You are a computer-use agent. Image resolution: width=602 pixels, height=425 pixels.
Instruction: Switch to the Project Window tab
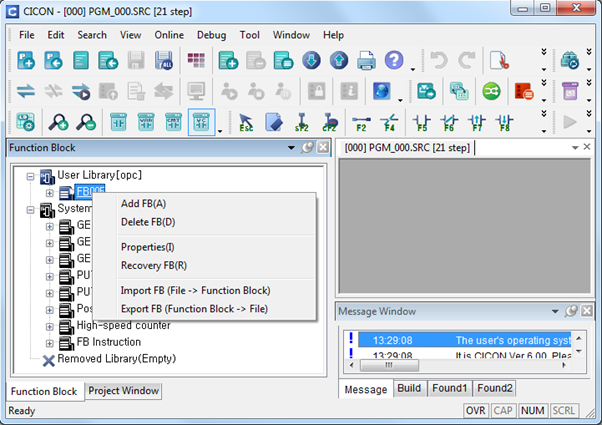coord(123,391)
